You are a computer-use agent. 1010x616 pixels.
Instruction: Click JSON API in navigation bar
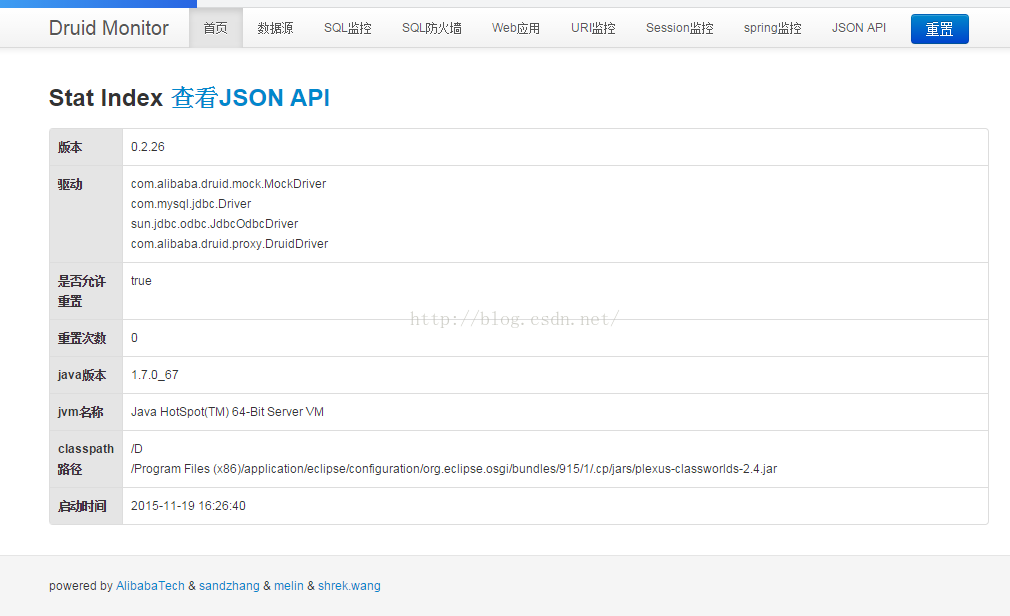859,28
